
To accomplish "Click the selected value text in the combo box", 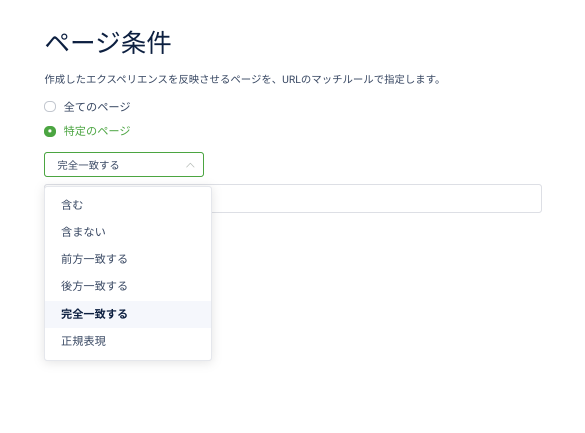I will pyautogui.click(x=88, y=165).
